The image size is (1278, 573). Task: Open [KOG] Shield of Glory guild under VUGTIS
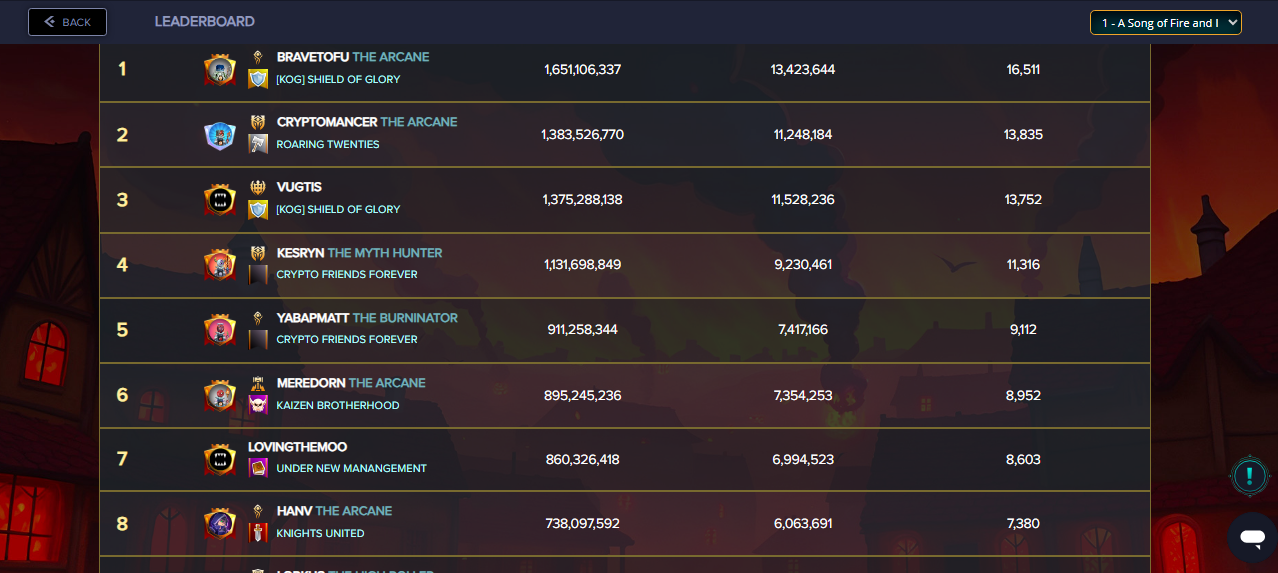[x=338, y=209]
